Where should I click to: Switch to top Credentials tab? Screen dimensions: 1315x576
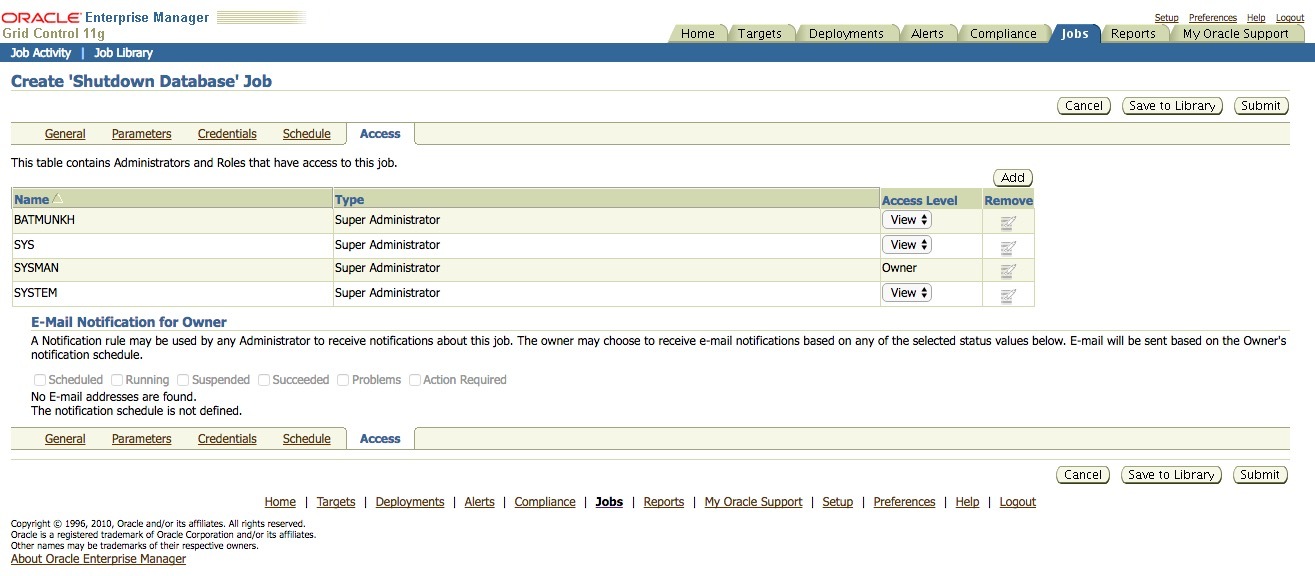tap(227, 134)
